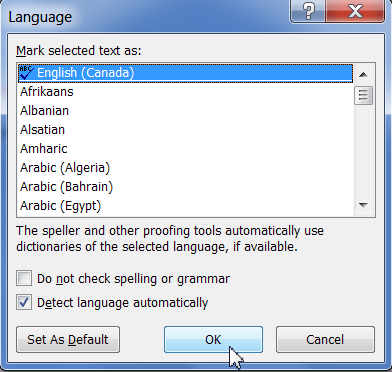Click the ABC spellcheck icon beside English (Canada)
Screen dimensions: 392x372
(x=27, y=73)
